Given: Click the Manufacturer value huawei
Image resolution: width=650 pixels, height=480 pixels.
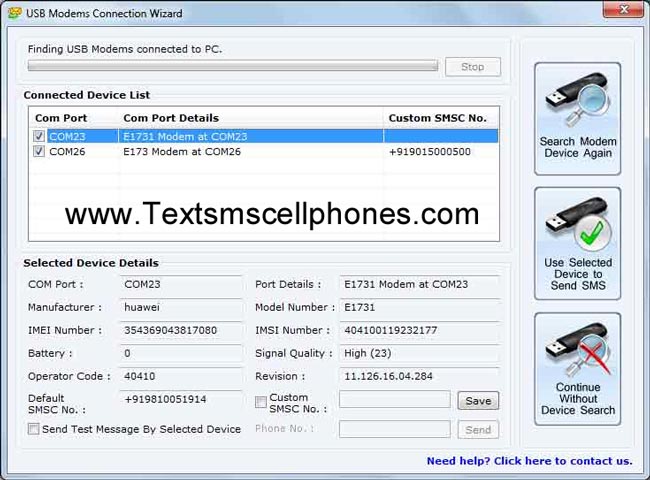Looking at the screenshot, I should [181, 307].
